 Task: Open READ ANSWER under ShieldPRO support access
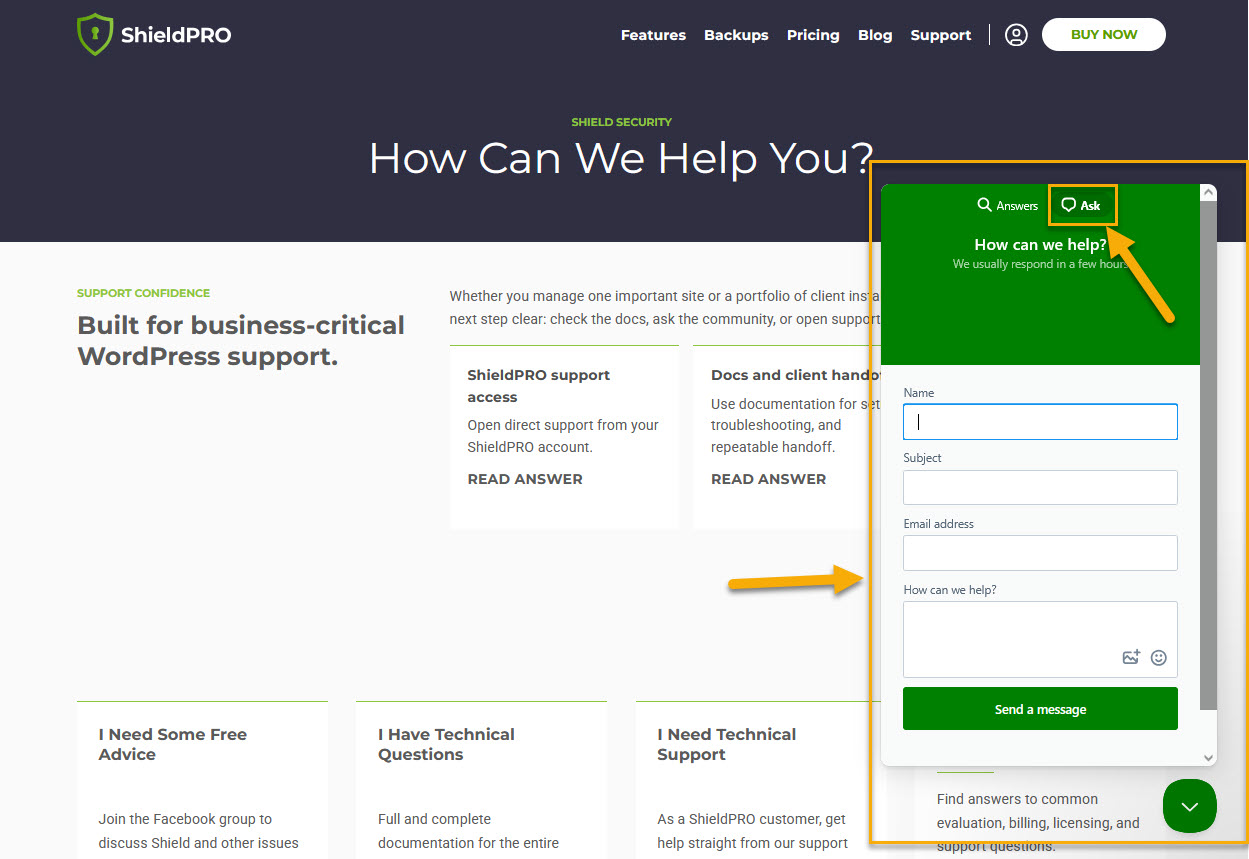(525, 479)
